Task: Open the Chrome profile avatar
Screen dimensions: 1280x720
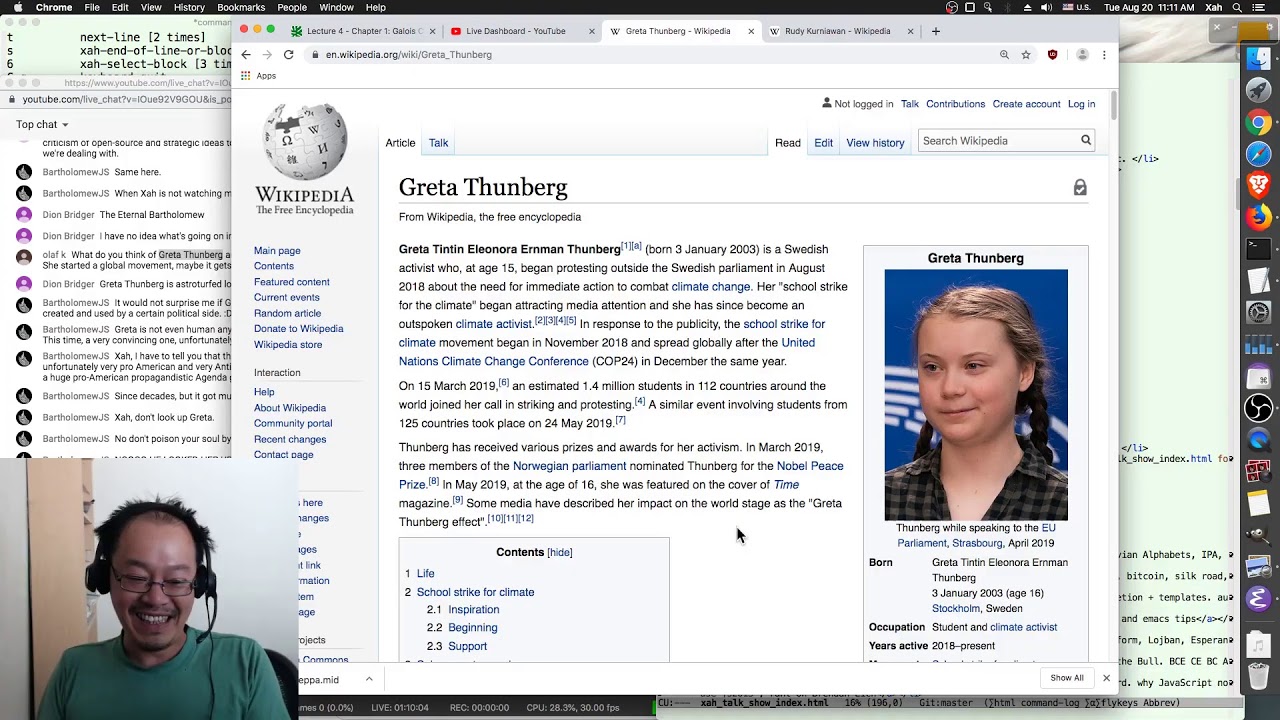Action: (x=1082, y=55)
